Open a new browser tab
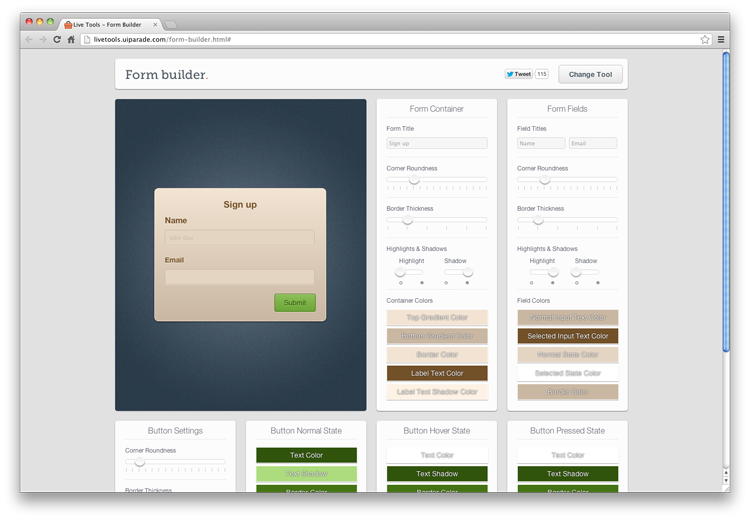Screen dimensions: 750x520 171,24
